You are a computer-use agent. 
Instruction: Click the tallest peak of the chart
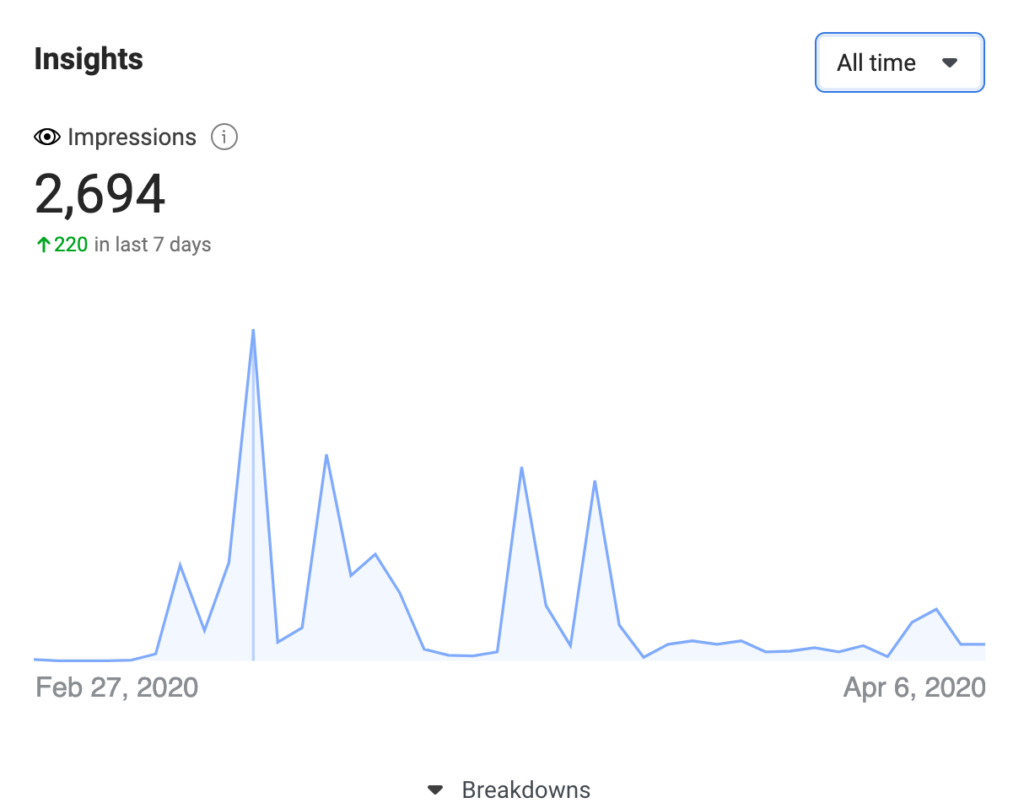pos(253,331)
